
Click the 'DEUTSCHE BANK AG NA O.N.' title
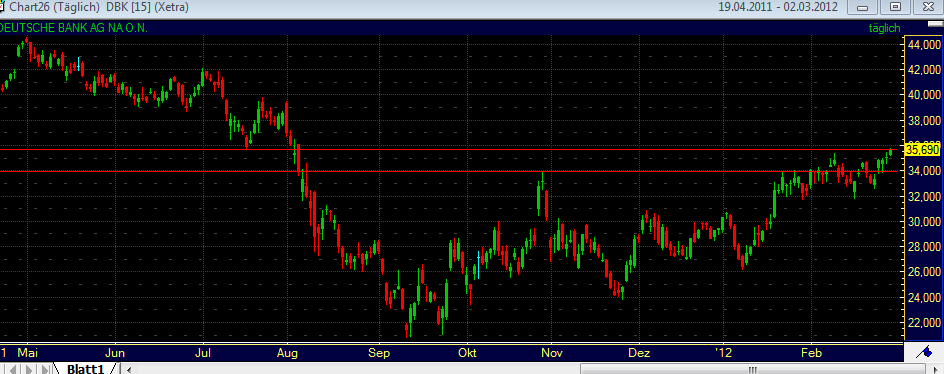tap(73, 28)
